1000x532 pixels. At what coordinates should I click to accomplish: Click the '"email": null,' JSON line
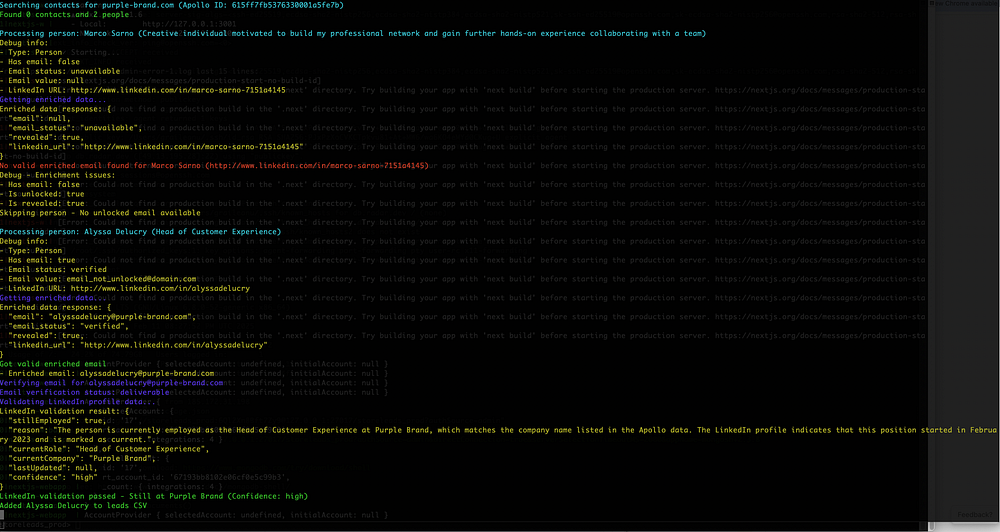click(39, 118)
